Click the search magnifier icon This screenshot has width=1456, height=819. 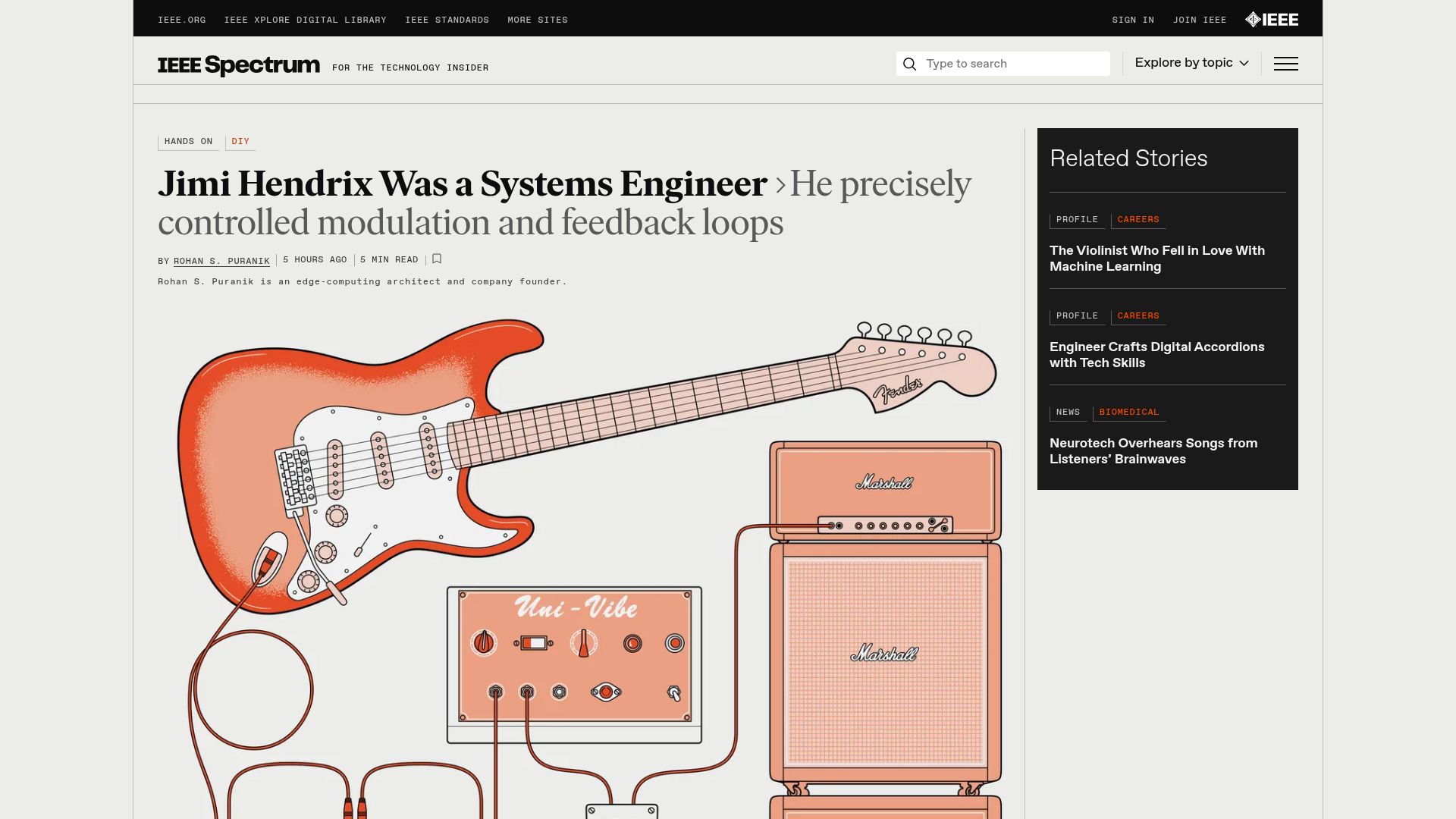909,64
